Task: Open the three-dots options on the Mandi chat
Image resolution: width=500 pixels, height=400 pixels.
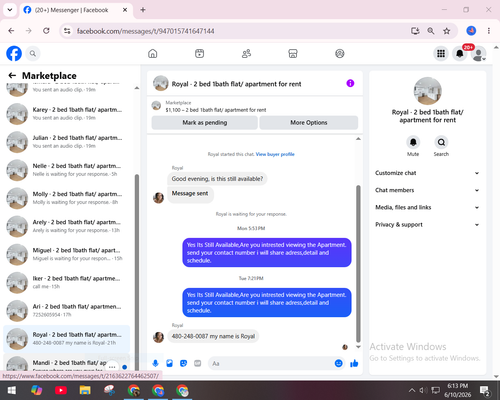Action: pos(112,367)
